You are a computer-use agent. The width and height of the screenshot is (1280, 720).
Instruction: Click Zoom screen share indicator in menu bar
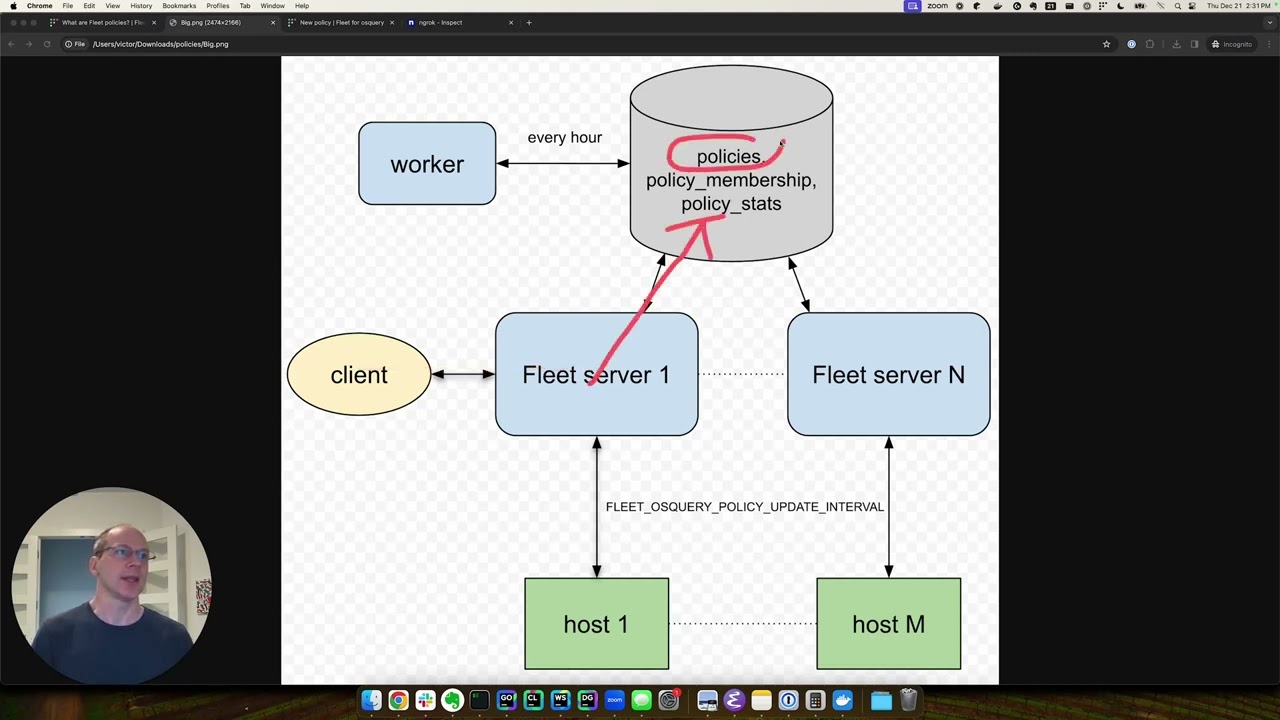(x=912, y=6)
